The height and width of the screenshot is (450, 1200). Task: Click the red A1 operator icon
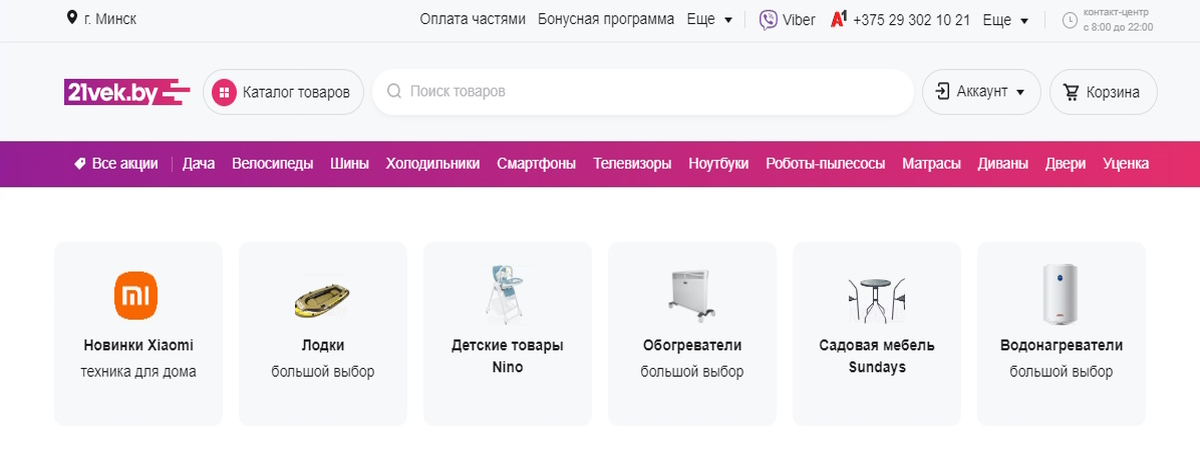(x=839, y=19)
